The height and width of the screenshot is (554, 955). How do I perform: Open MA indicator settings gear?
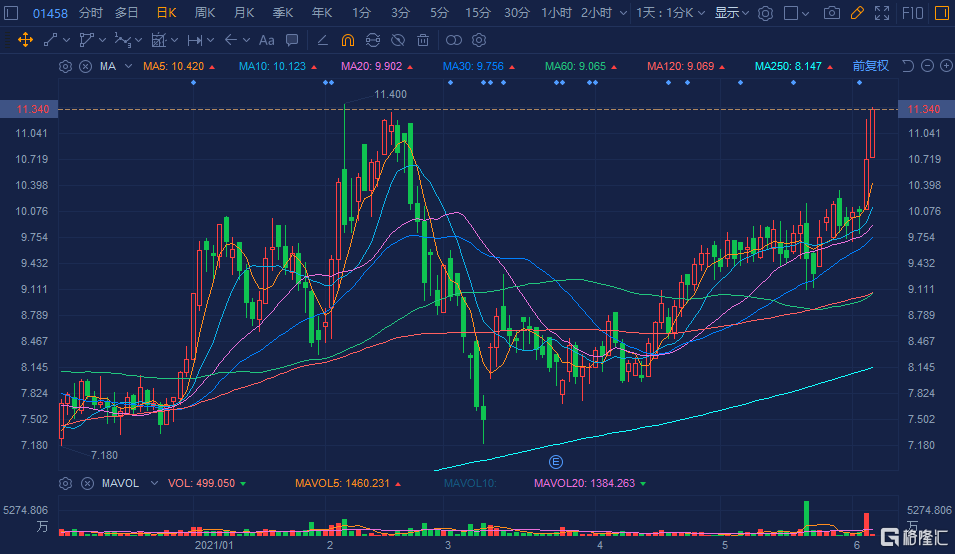click(66, 66)
